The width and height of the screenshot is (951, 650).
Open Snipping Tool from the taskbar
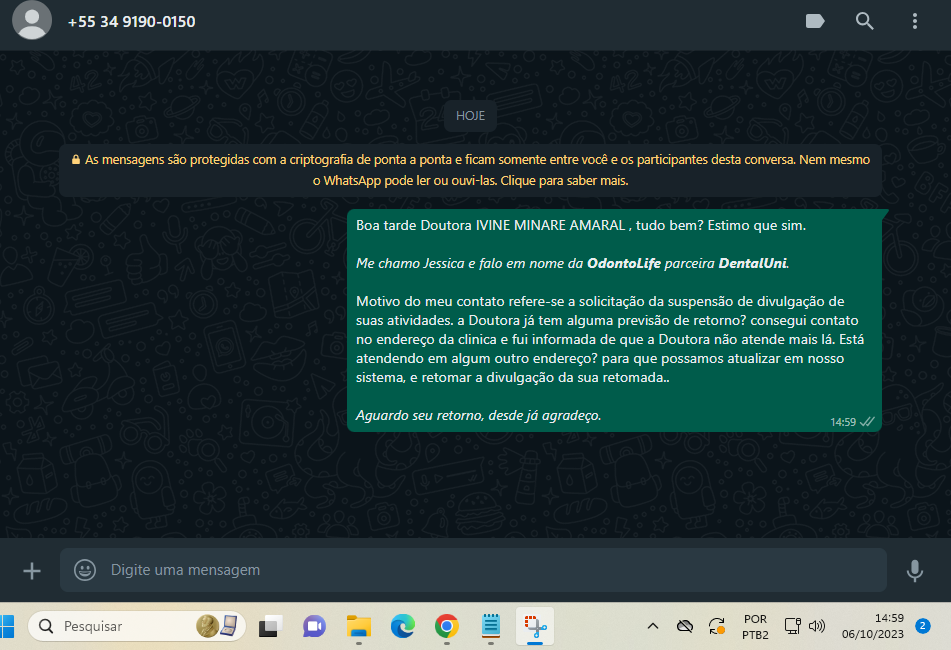click(x=535, y=626)
